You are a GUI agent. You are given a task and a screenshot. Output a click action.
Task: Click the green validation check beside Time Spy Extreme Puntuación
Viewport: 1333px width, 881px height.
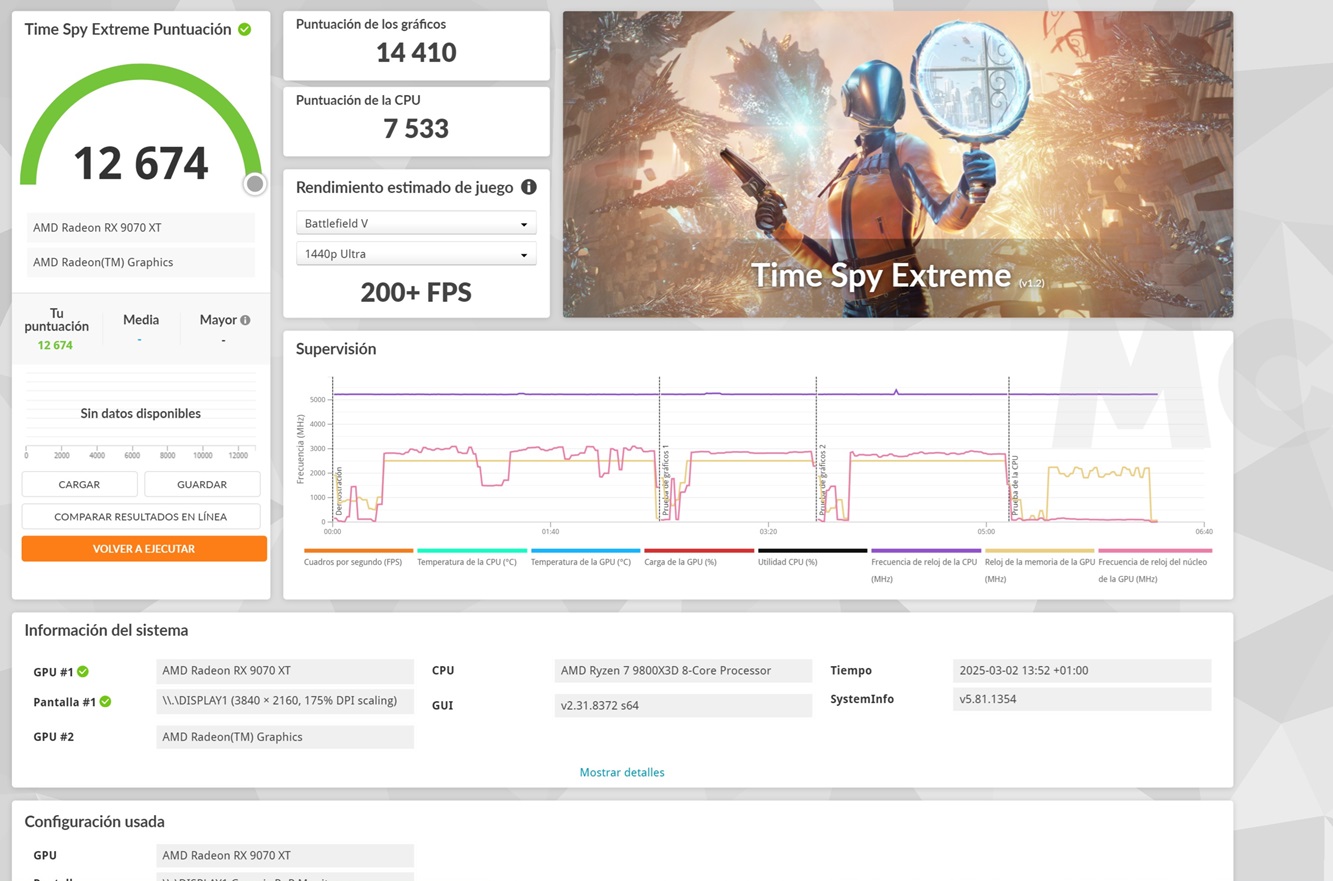point(245,29)
